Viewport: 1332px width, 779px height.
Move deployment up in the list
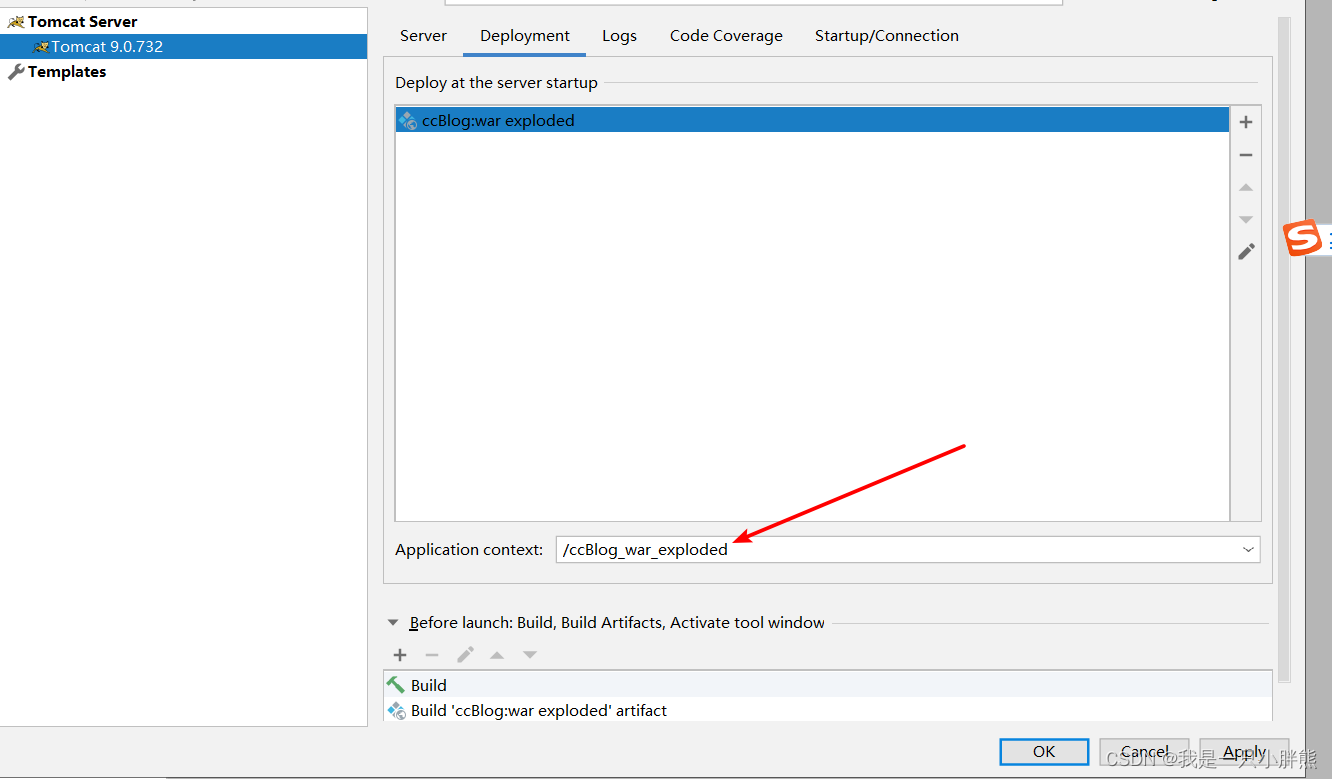point(1246,187)
